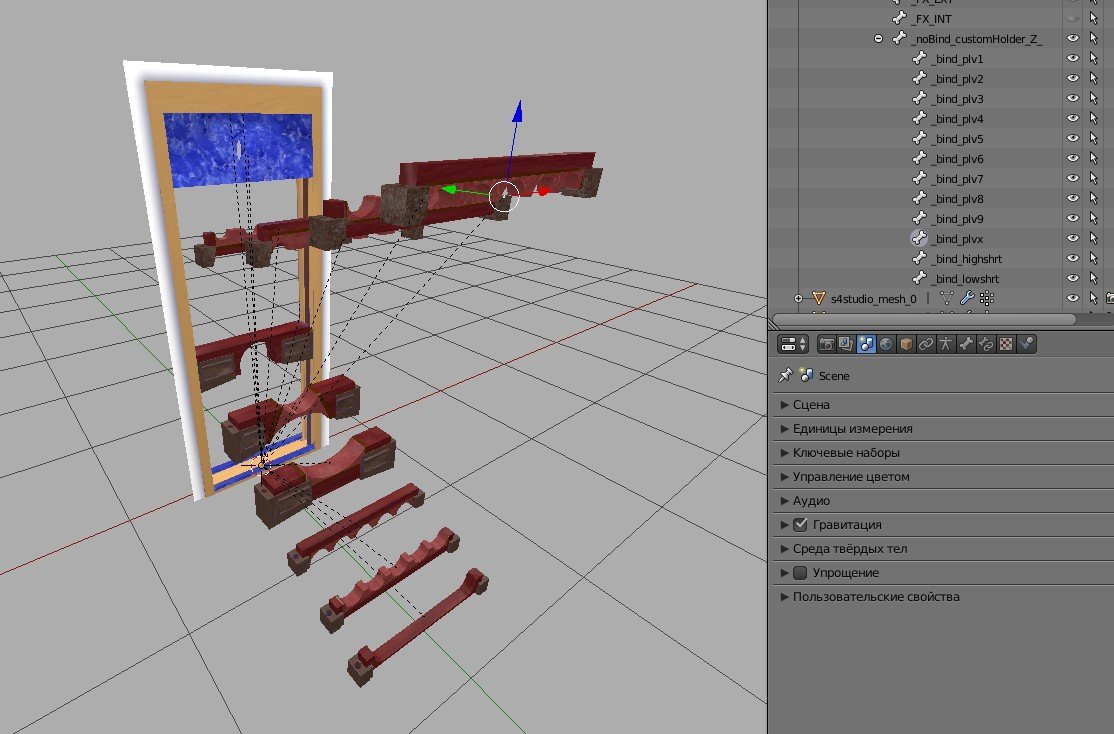Toggle selectability arrow for _bind_plv5
Screen dimensions: 1114x734
click(x=1094, y=139)
